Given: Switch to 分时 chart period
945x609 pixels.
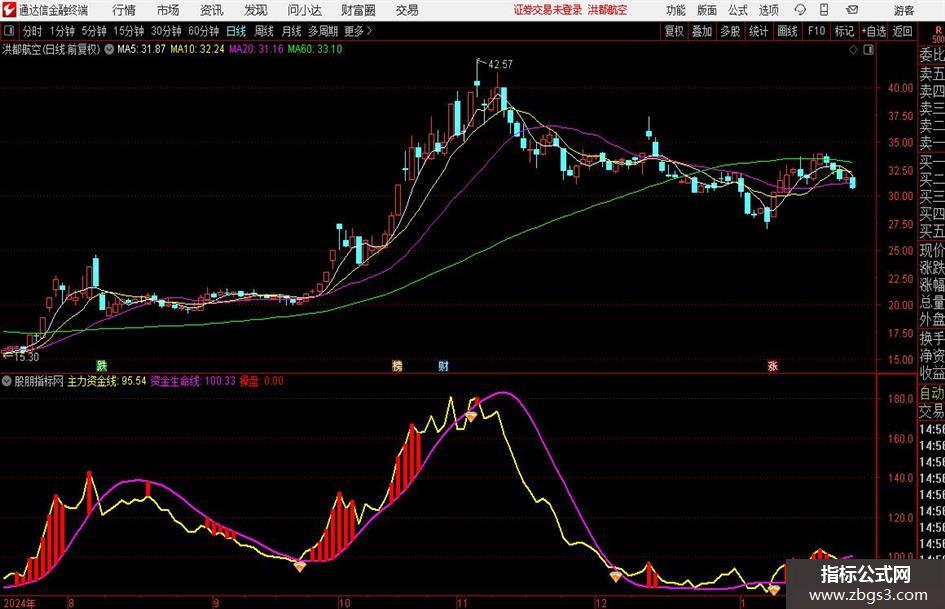Looking at the screenshot, I should (x=33, y=31).
